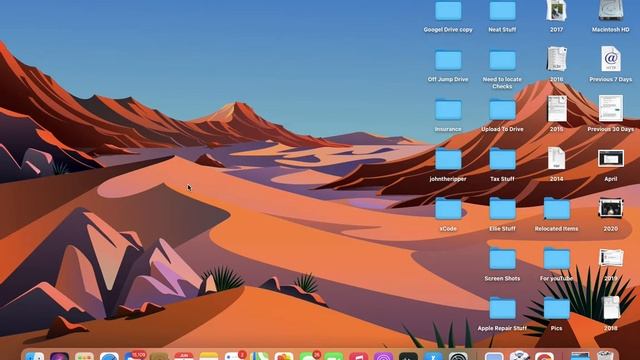This screenshot has width=640, height=360.
Task: Select the Off Jump Drive folder
Action: pos(448,60)
